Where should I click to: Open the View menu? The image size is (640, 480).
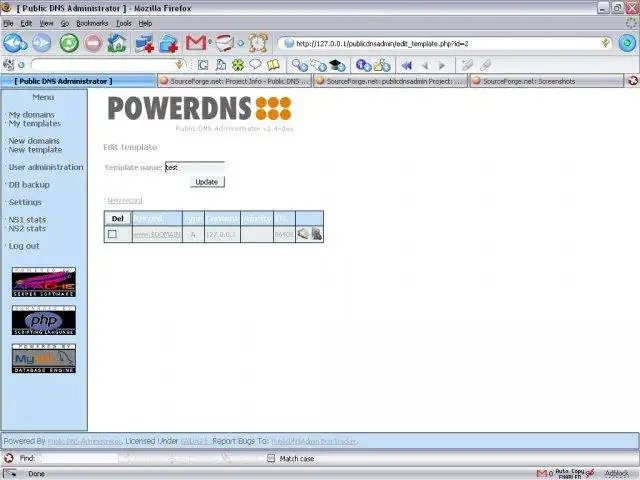point(46,23)
